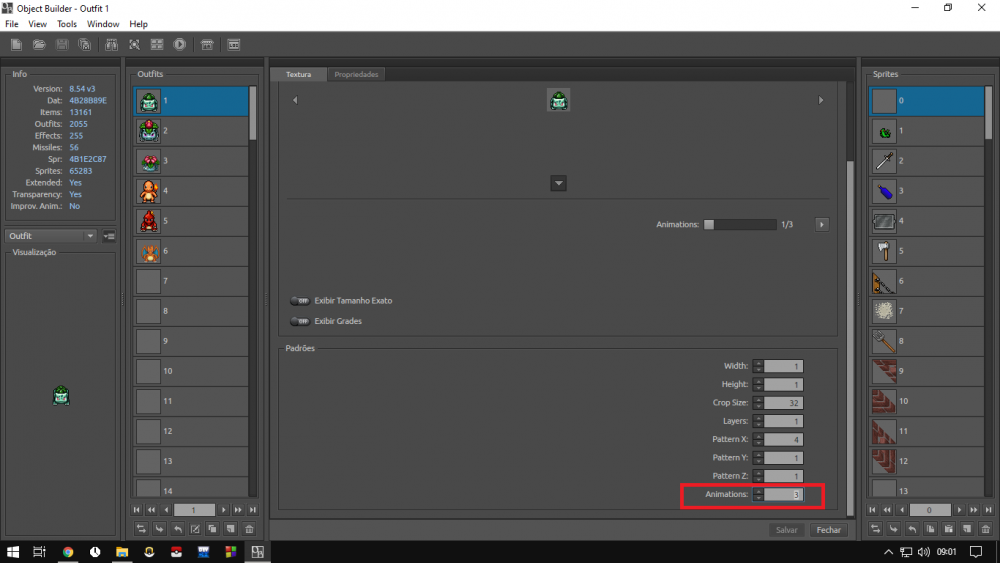Click the asset store shop icon
The width and height of the screenshot is (1000, 563).
pyautogui.click(x=207, y=45)
